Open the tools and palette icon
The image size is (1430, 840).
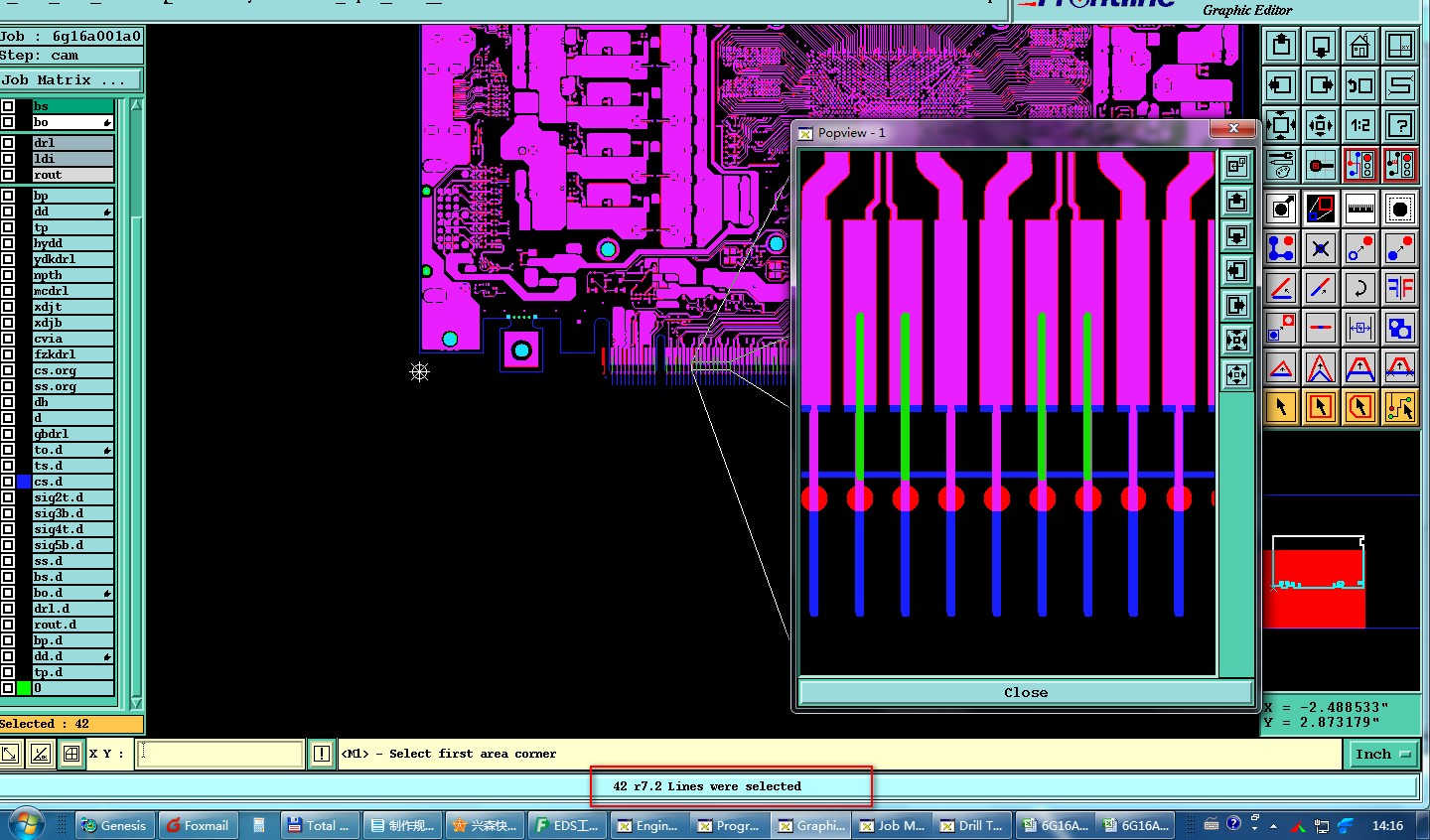tap(1281, 165)
